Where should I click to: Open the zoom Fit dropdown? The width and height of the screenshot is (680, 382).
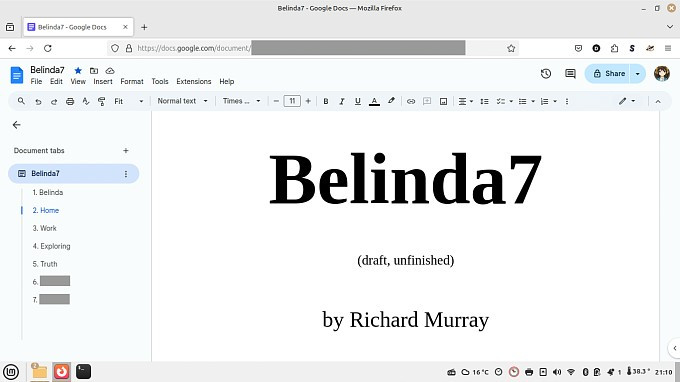pos(128,101)
